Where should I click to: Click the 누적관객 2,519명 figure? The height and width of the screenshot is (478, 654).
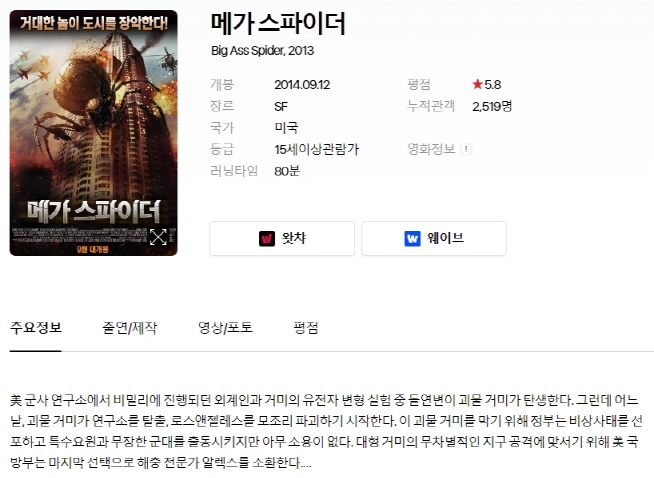click(492, 106)
